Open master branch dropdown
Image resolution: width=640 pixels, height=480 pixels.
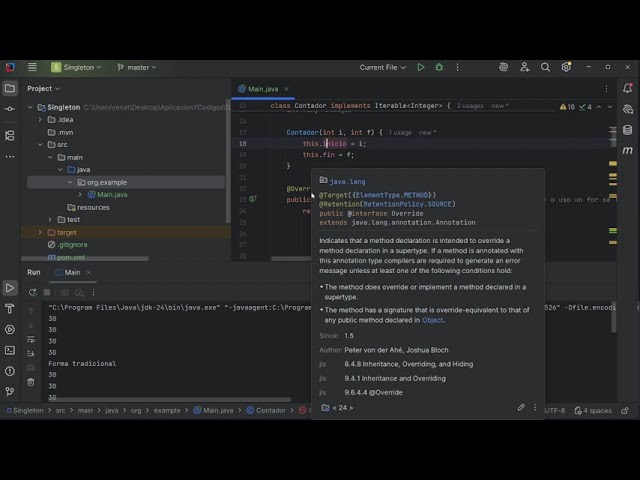tap(136, 67)
